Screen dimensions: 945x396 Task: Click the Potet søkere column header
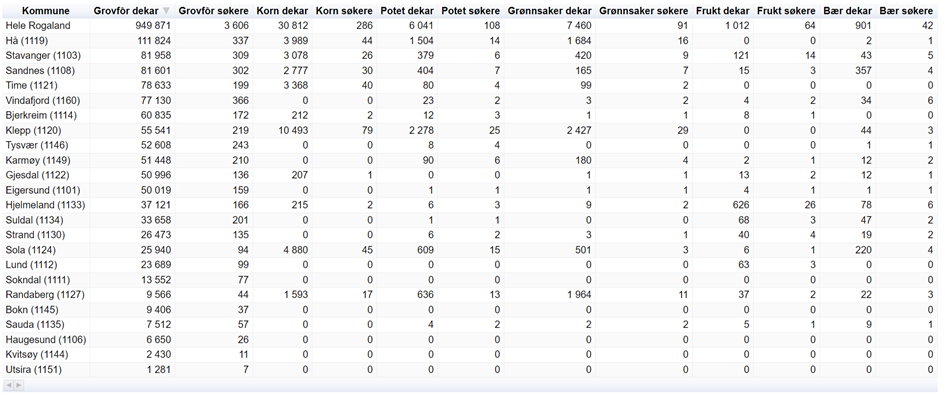471,11
